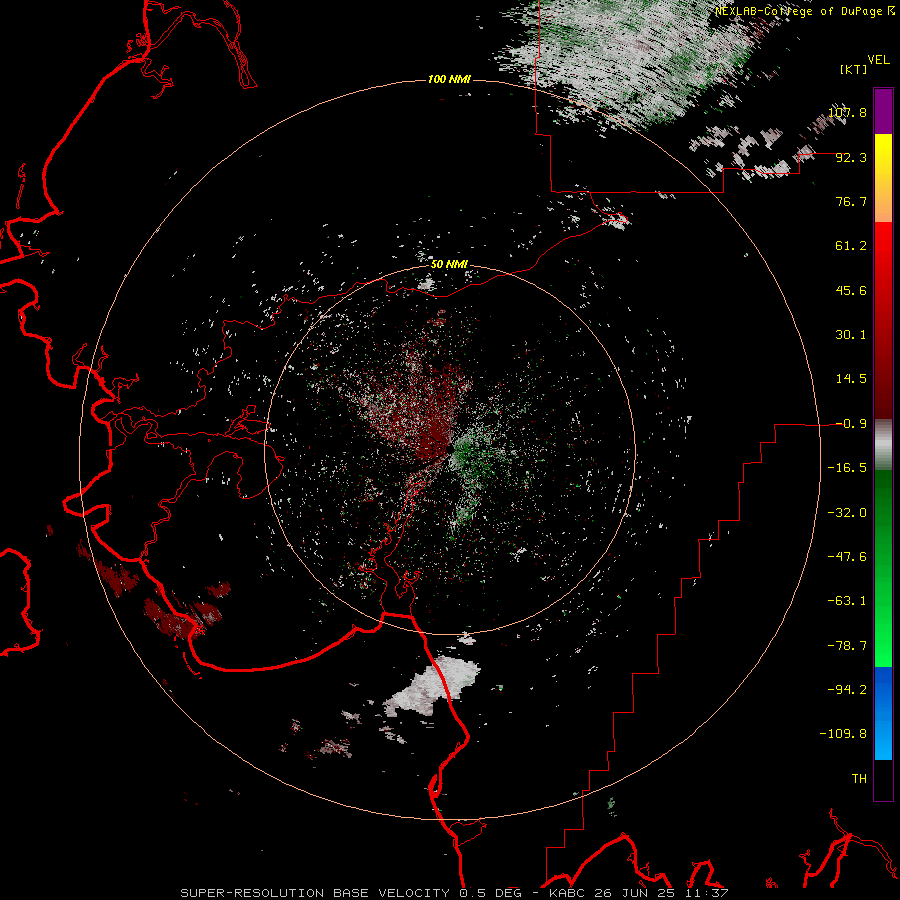Click the TH label on color bar
The image size is (900, 900).
pyautogui.click(x=859, y=779)
